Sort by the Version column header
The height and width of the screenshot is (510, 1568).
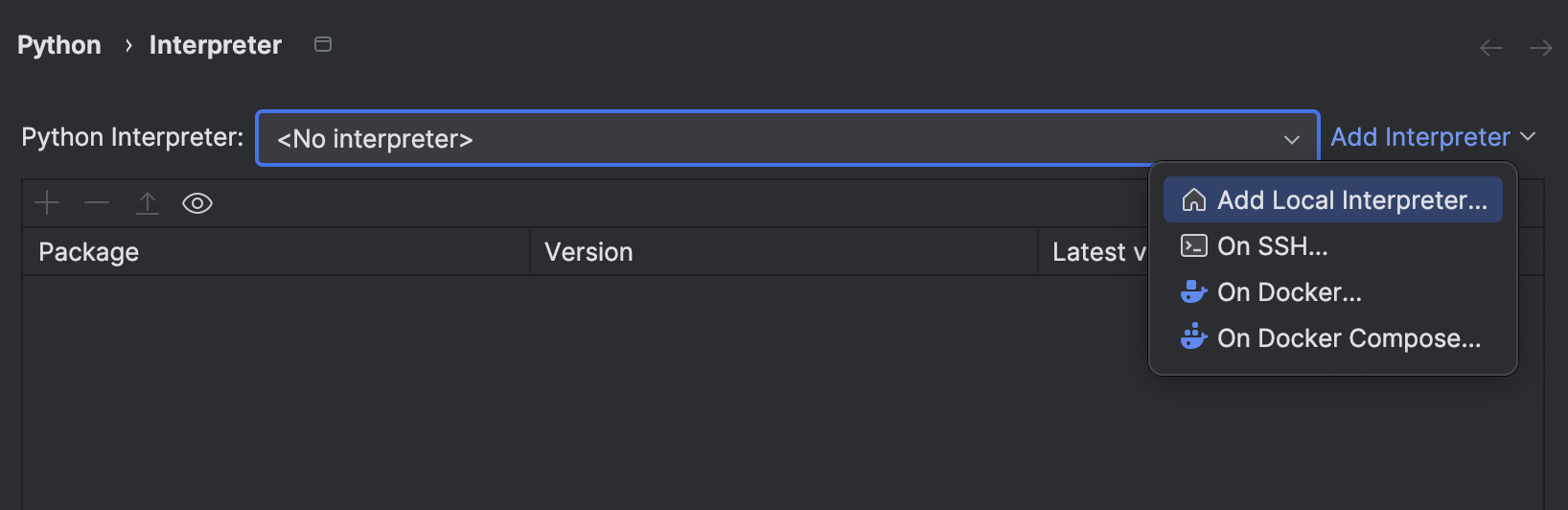pyautogui.click(x=588, y=252)
